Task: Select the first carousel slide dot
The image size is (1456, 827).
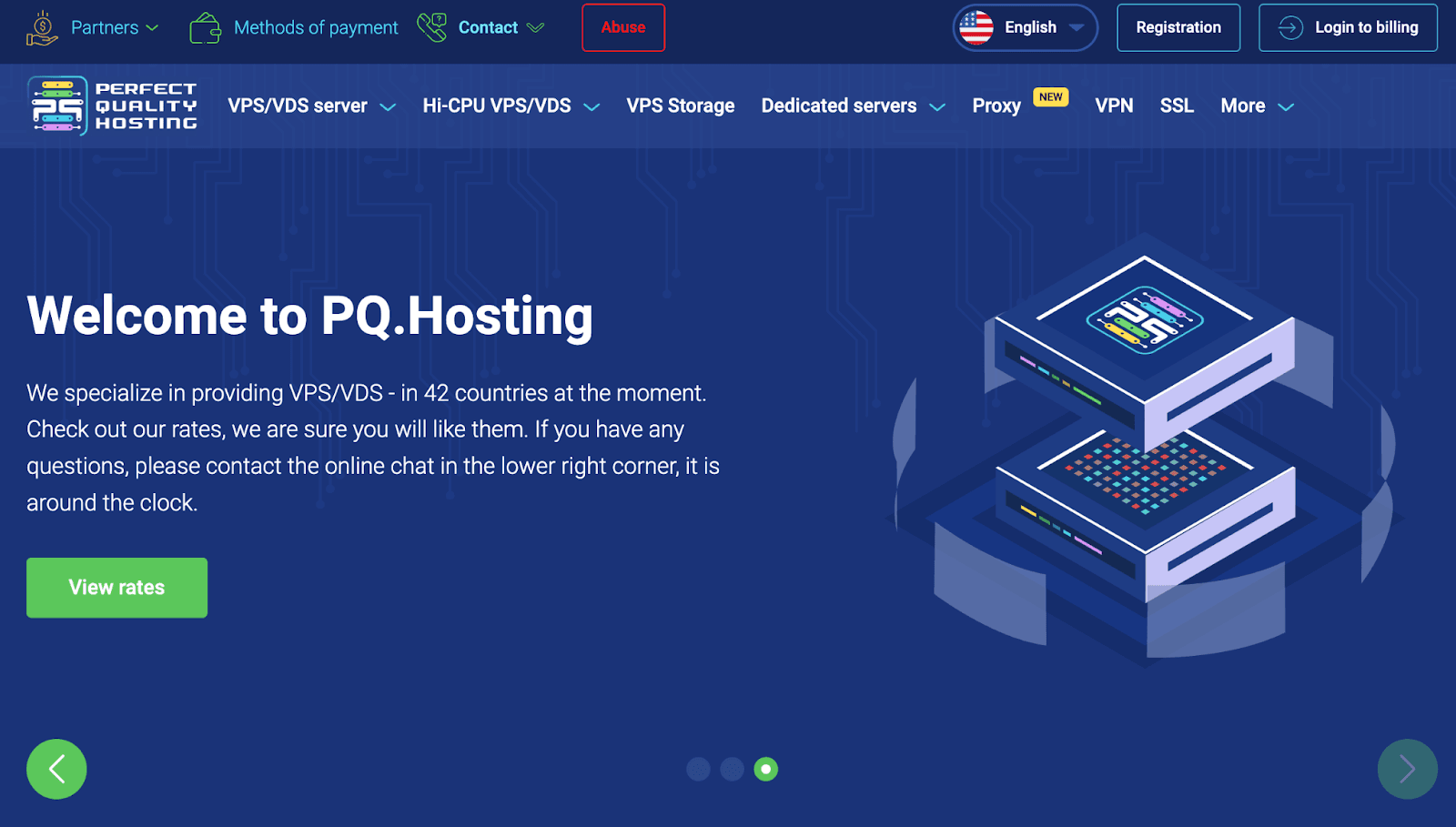Action: click(698, 770)
